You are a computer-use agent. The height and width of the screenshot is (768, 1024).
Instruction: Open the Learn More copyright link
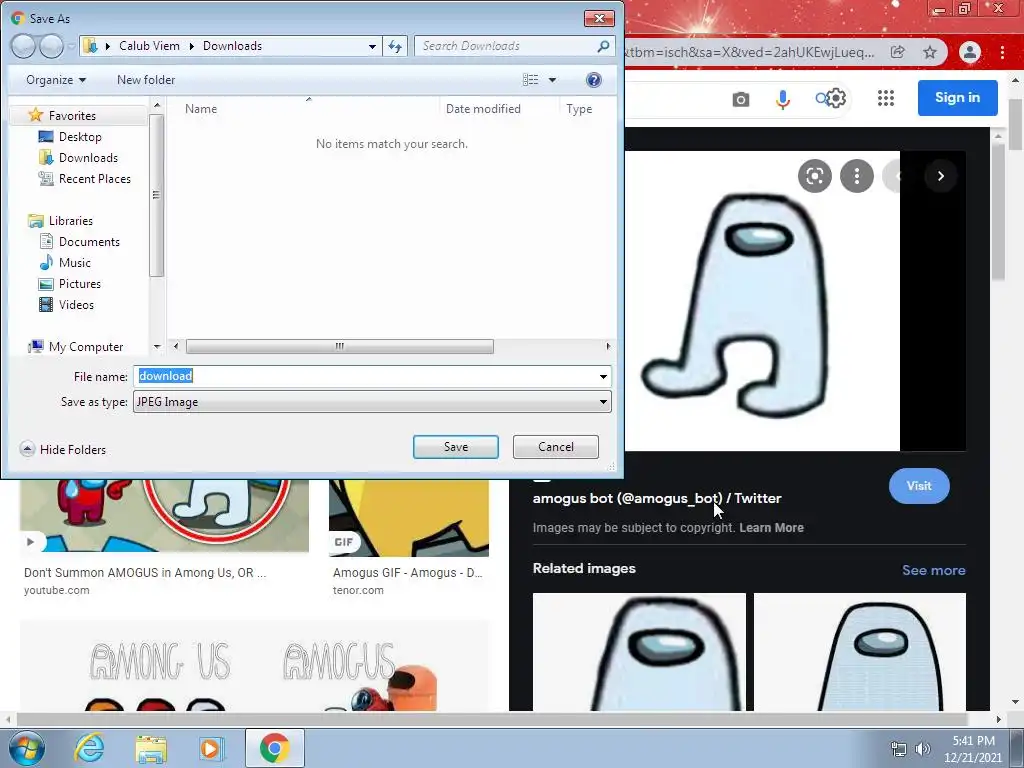[x=771, y=528]
